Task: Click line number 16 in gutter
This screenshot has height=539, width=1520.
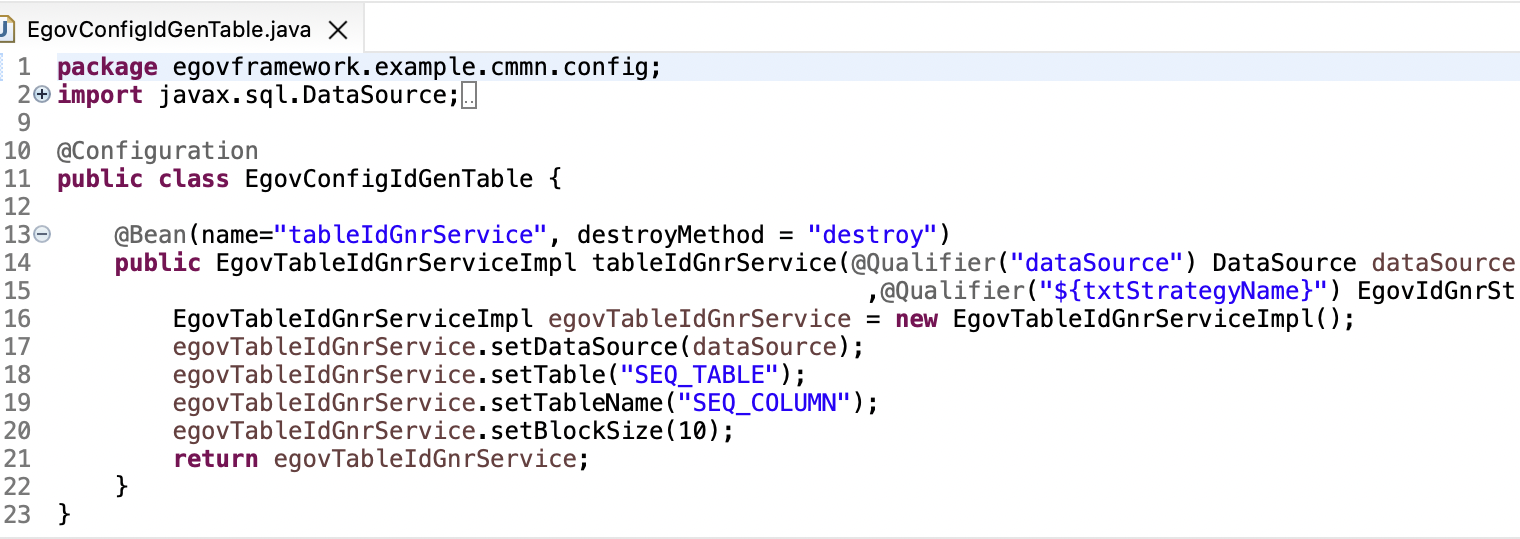Action: click(18, 319)
